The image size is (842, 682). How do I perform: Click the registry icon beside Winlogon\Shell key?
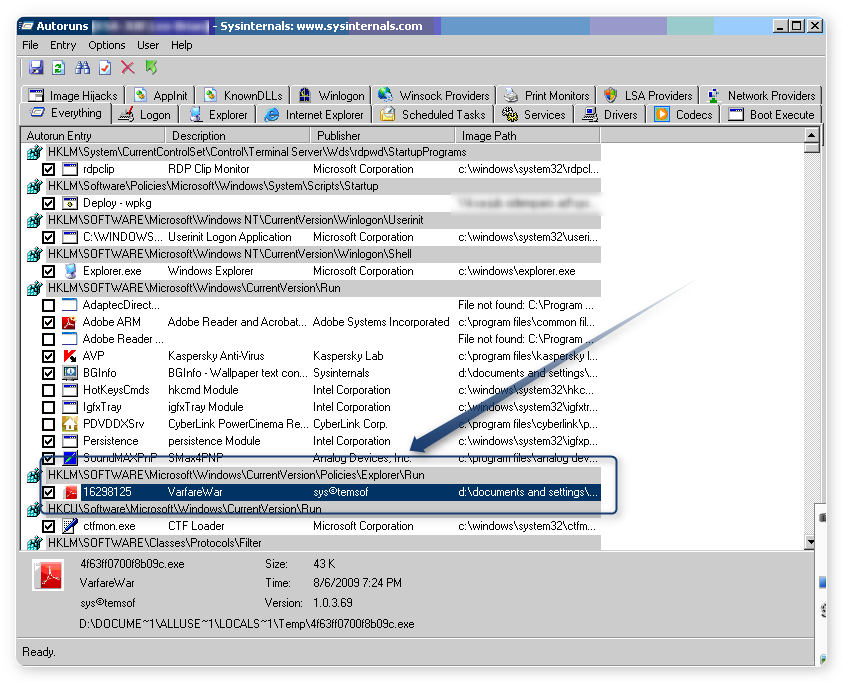pyautogui.click(x=34, y=254)
